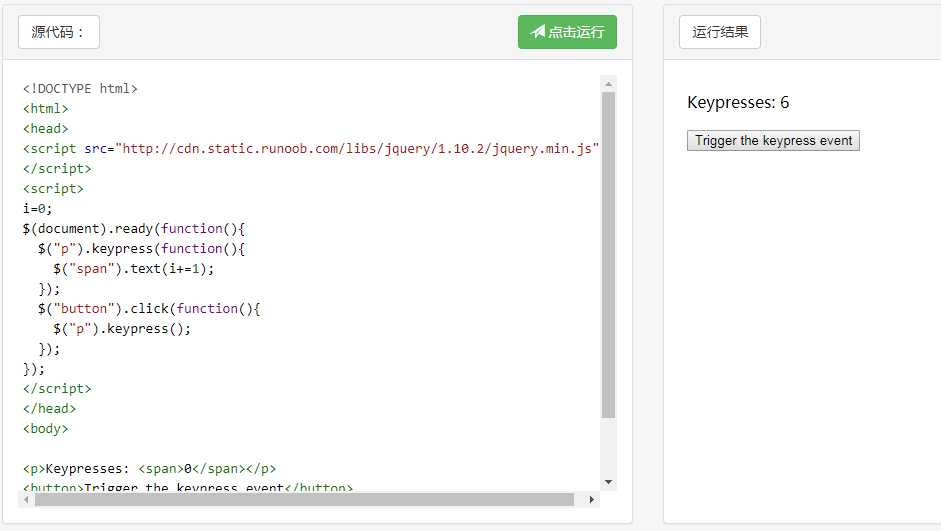Click the paper-plane icon on run button

pyautogui.click(x=538, y=32)
